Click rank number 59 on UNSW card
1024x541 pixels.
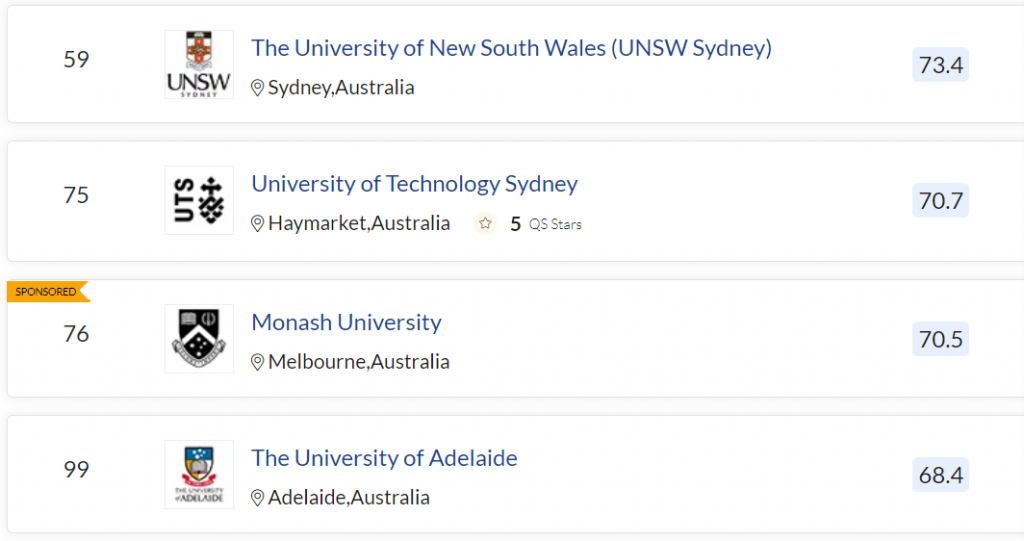click(x=76, y=59)
